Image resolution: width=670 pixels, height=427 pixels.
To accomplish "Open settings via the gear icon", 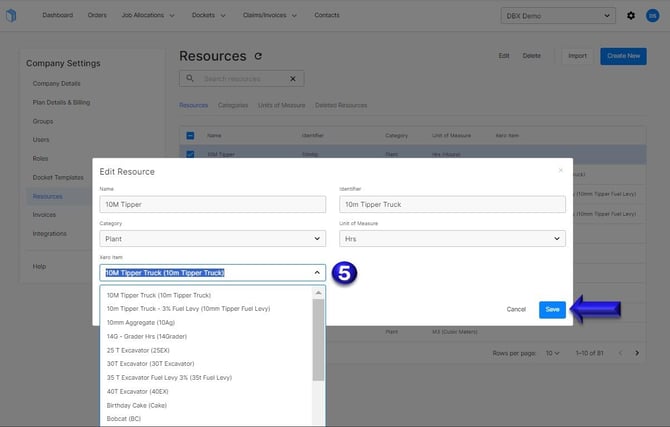I will coord(631,16).
